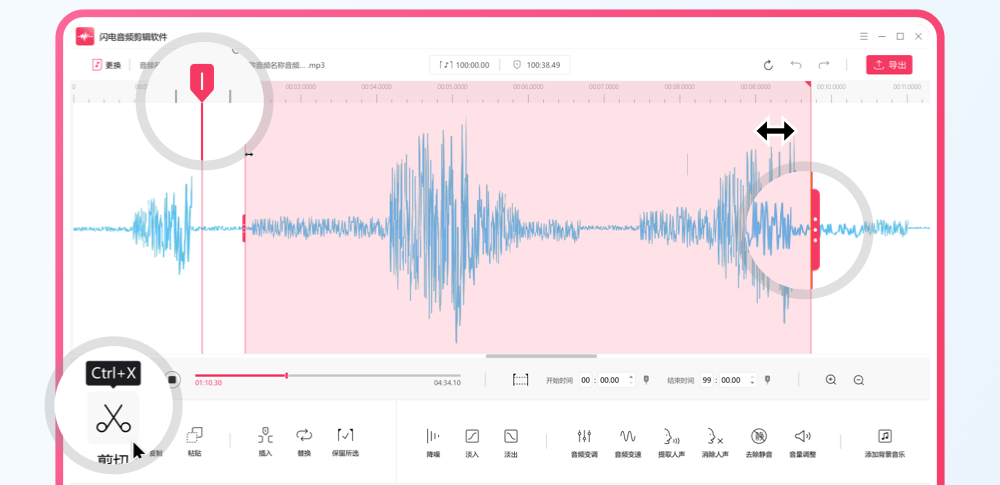Screen dimensions: 1000x485
Task: Click Remove Silence (去除静音) icon
Action: pyautogui.click(x=758, y=436)
